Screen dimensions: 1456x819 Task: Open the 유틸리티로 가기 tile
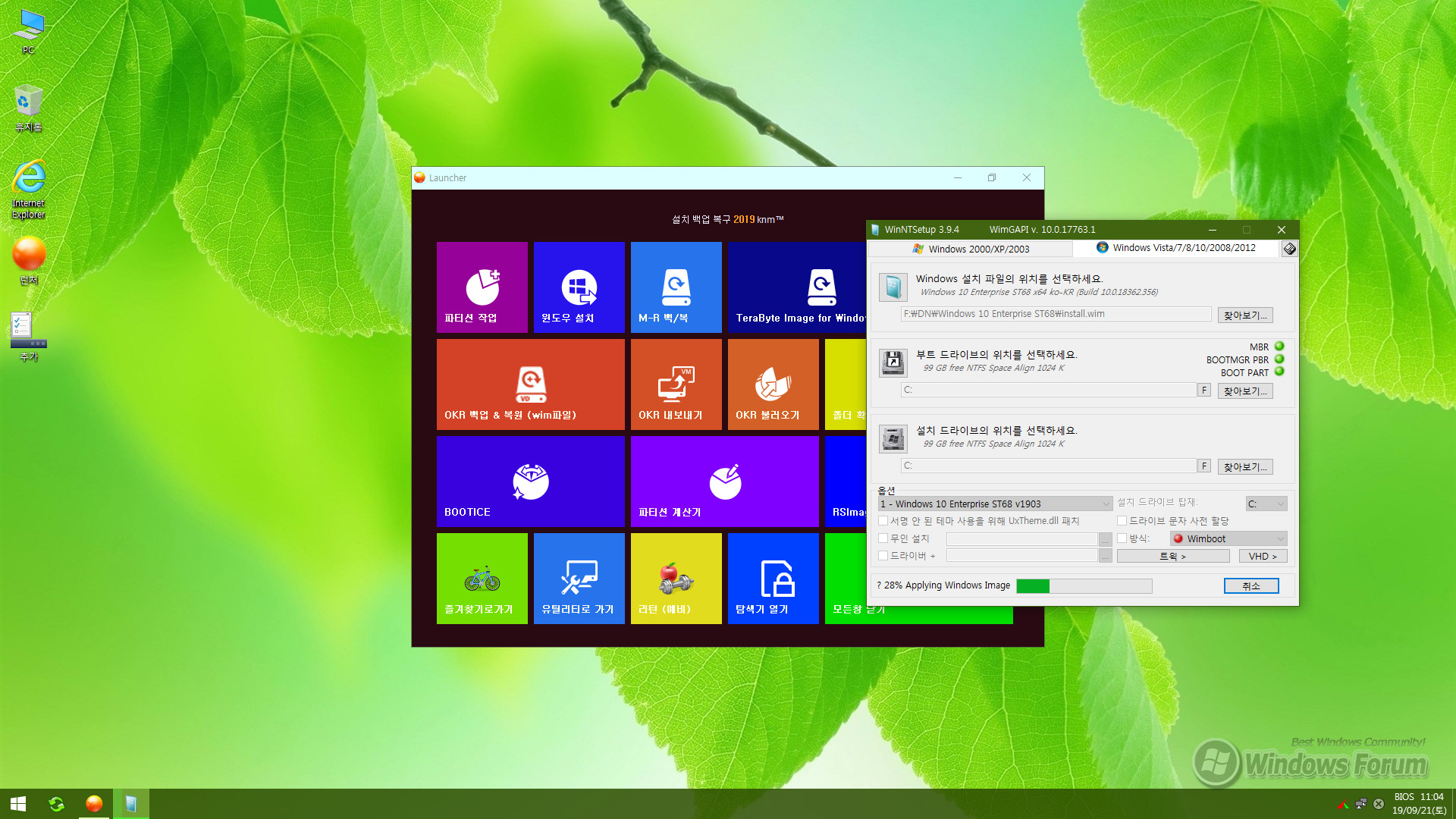(579, 579)
